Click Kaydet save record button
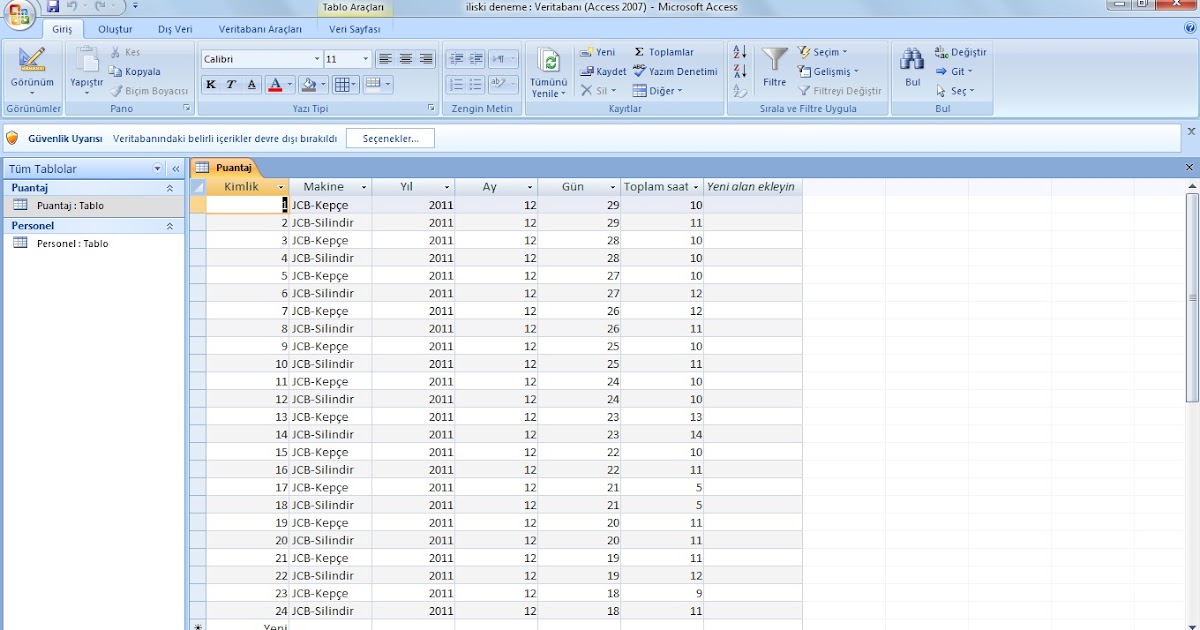The width and height of the screenshot is (1200, 630). click(x=603, y=71)
